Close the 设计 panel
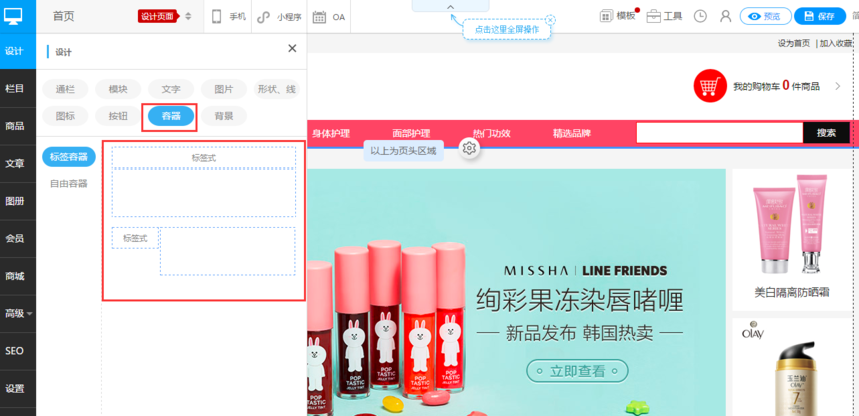 (292, 48)
